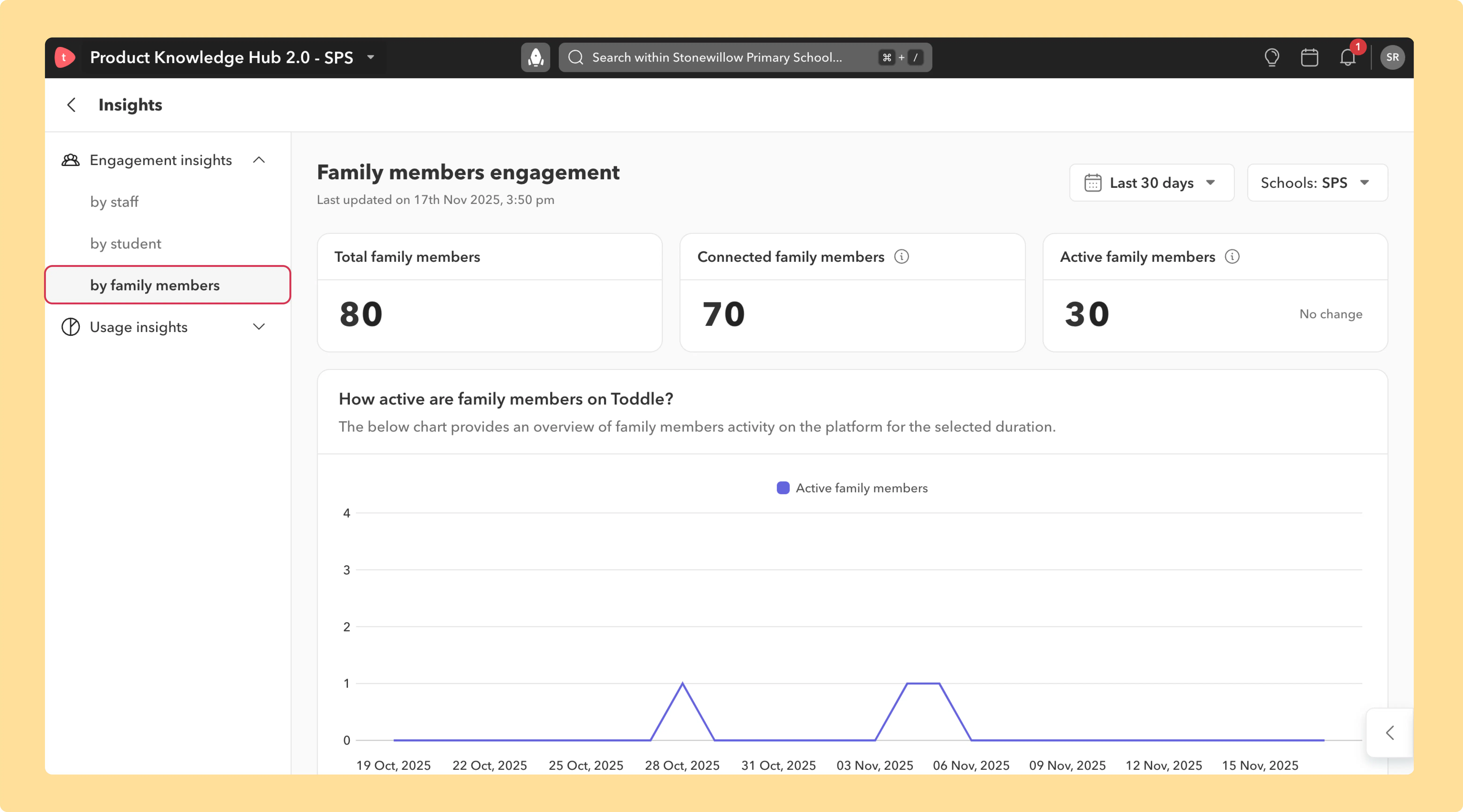Focus the Stonewillow Primary School search field
The image size is (1463, 812).
[x=745, y=57]
